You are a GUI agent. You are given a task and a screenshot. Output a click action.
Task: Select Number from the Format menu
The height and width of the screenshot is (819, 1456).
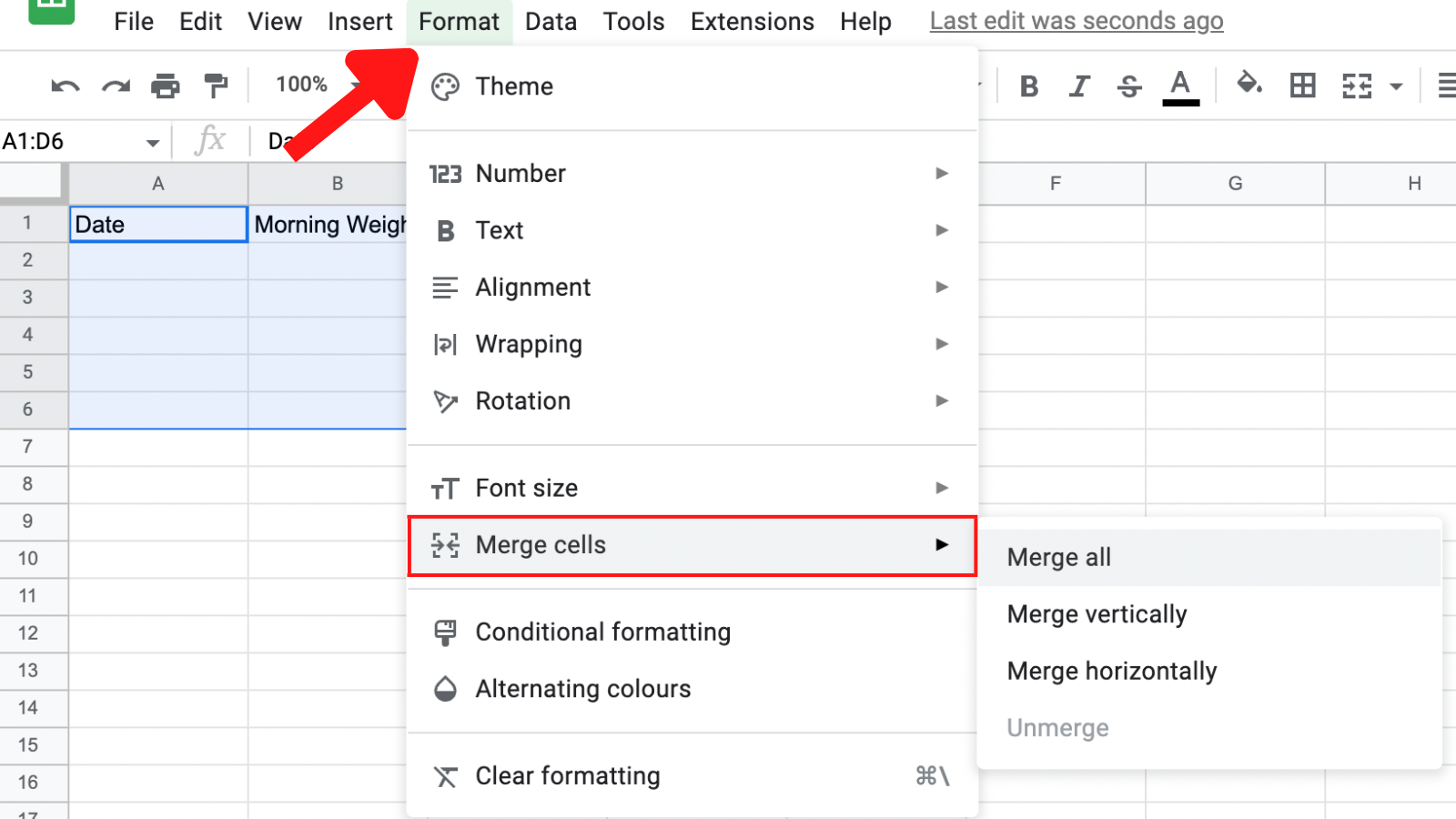click(x=521, y=173)
